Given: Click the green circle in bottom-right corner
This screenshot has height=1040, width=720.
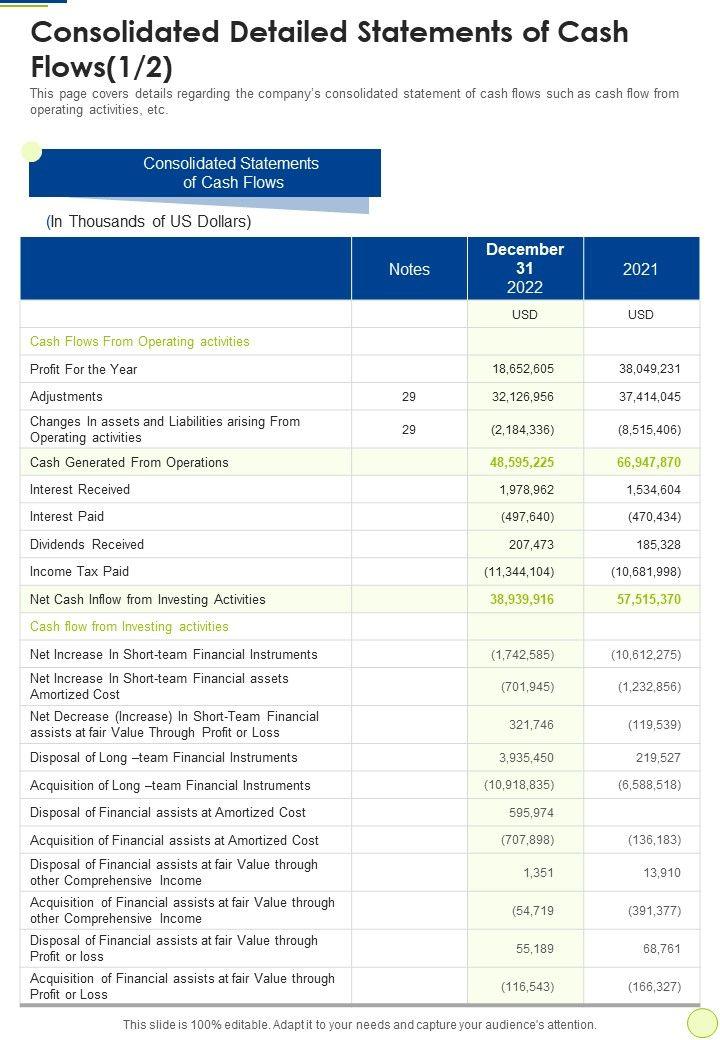Looking at the screenshot, I should (x=703, y=1022).
